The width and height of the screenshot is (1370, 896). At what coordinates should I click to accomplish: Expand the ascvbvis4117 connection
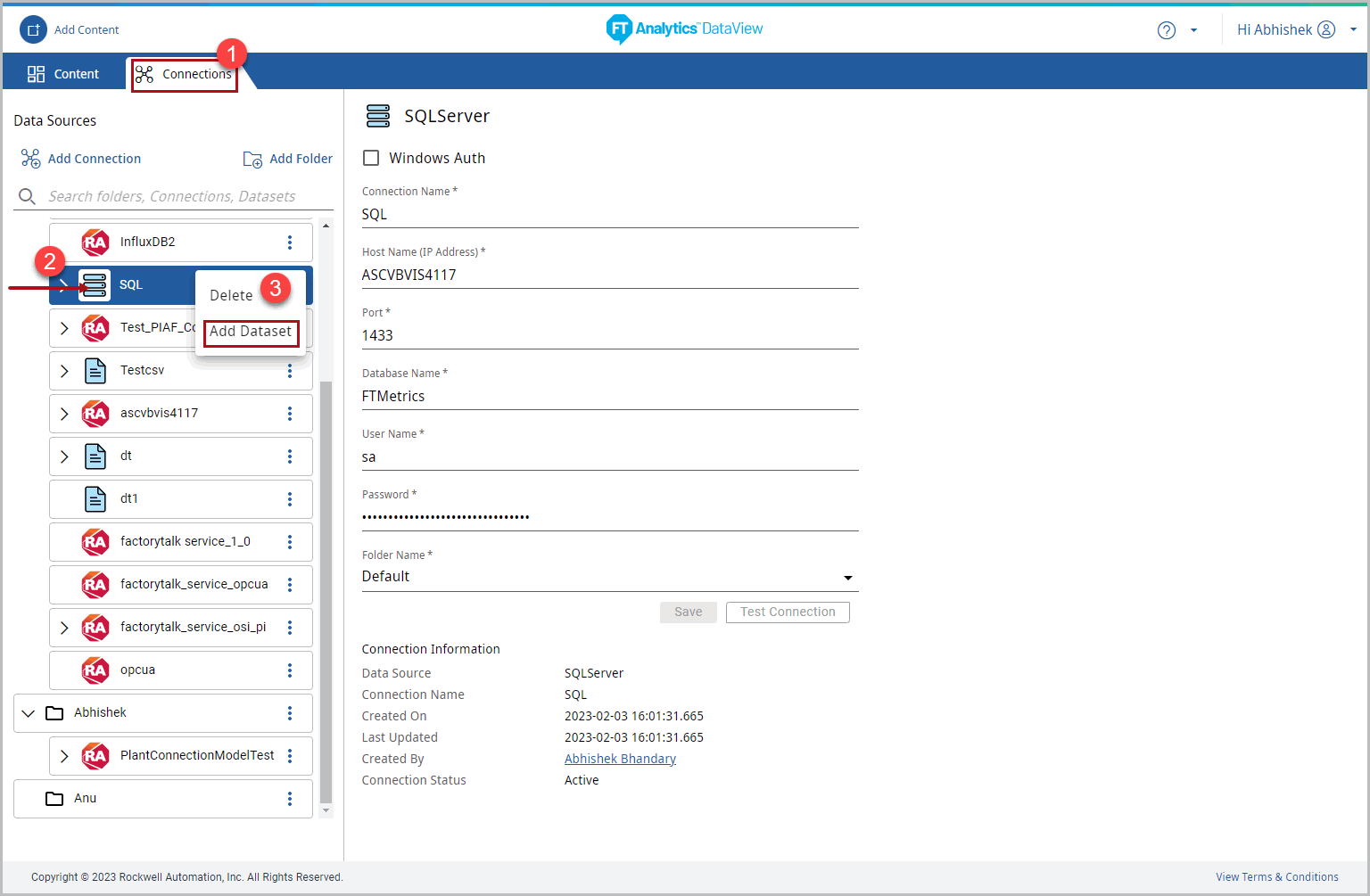pos(64,414)
